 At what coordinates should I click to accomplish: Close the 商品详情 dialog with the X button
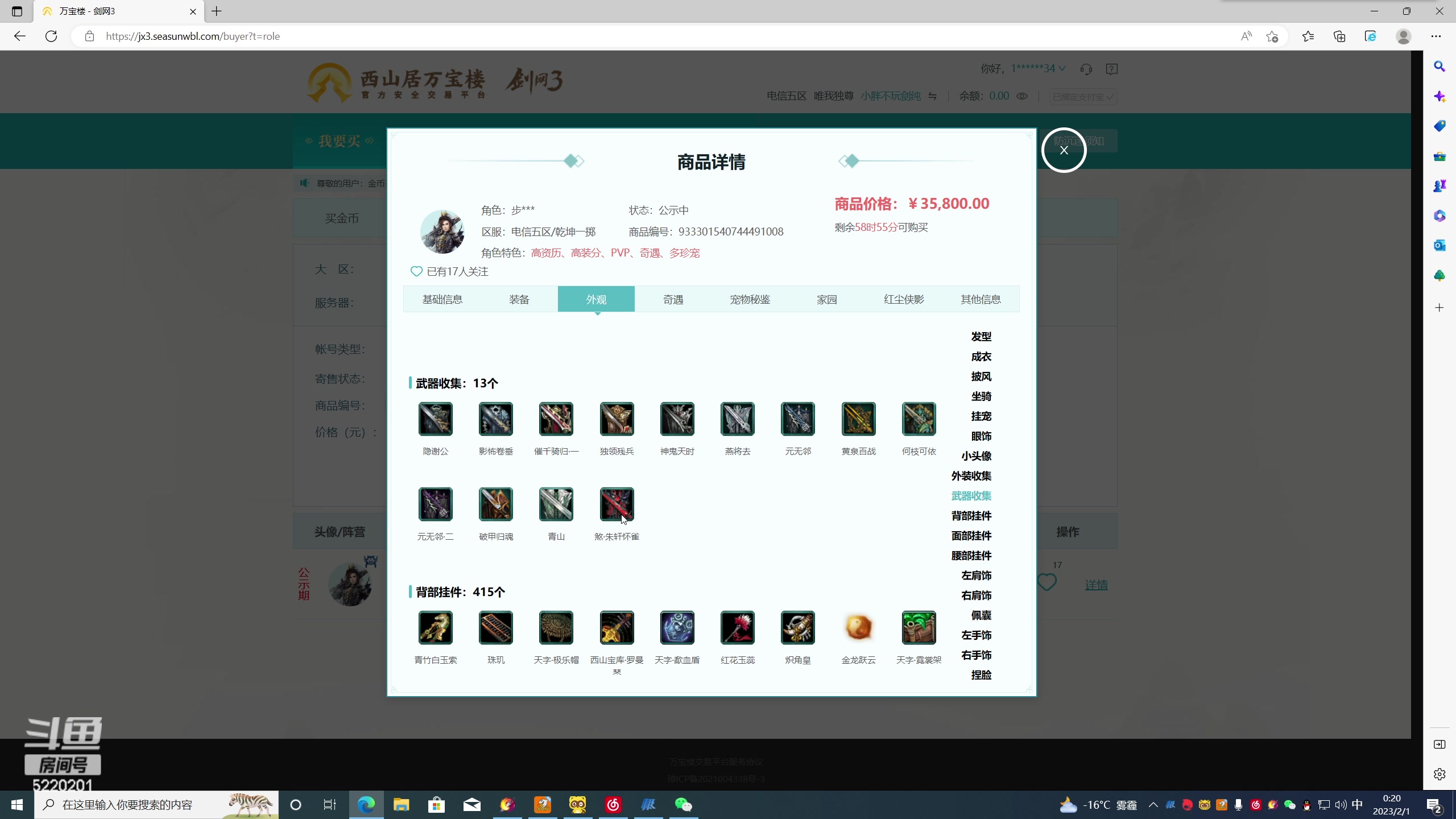[1064, 150]
